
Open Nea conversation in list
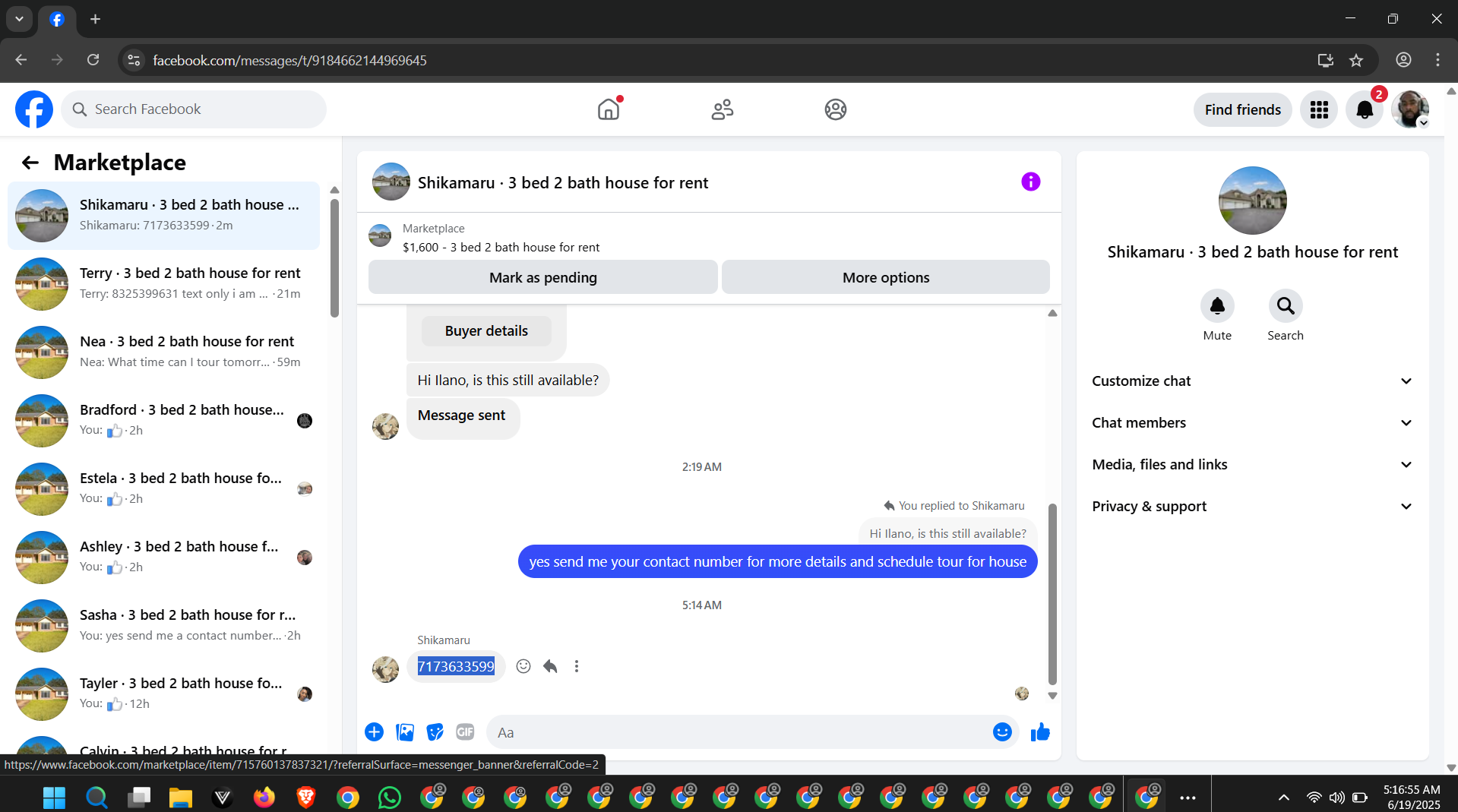coord(163,352)
